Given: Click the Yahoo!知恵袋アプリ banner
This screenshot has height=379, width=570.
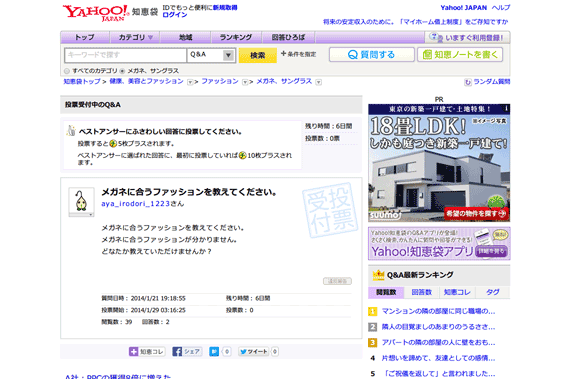Looking at the screenshot, I should coord(439,243).
